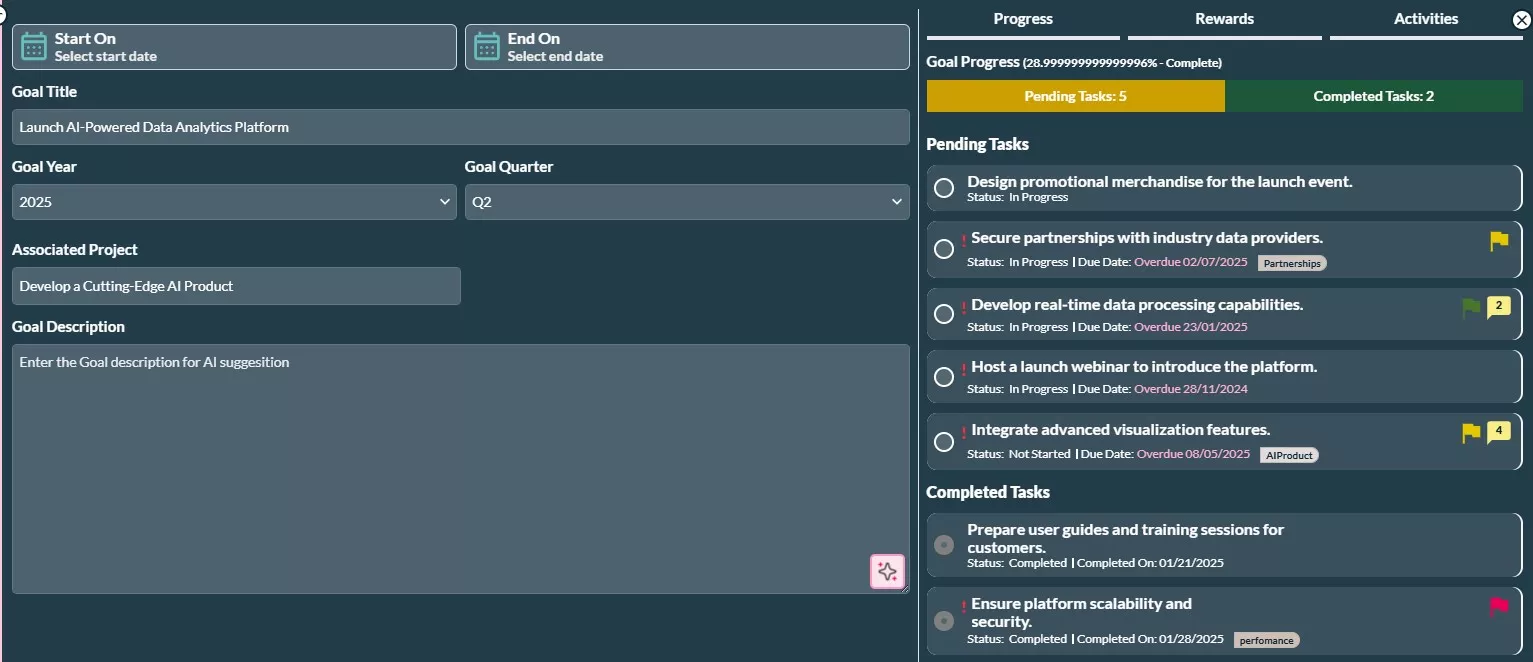
Task: Click priority exclamation on Host a launch webinar
Action: pos(963,369)
